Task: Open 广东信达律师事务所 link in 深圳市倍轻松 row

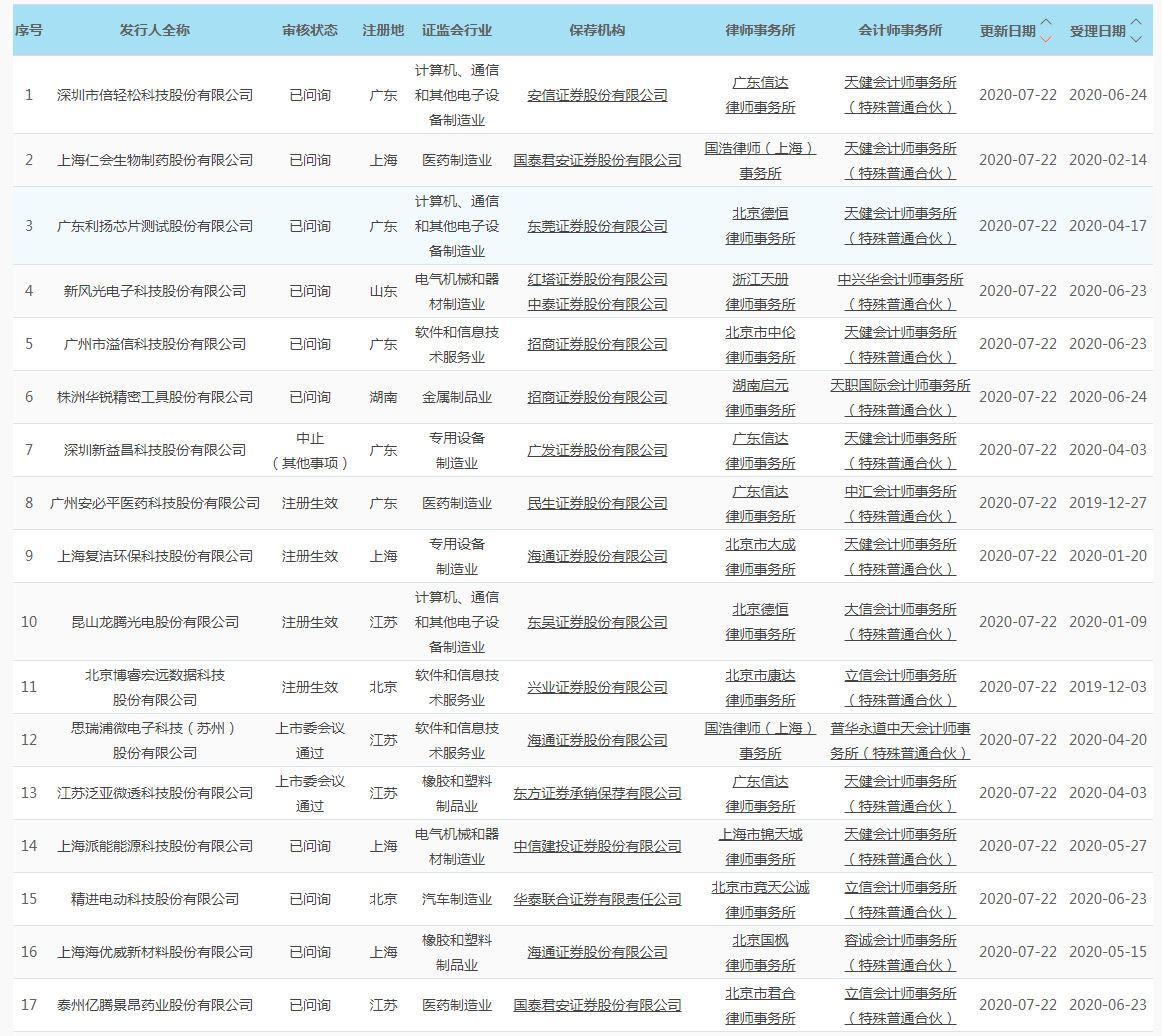Action: 760,95
